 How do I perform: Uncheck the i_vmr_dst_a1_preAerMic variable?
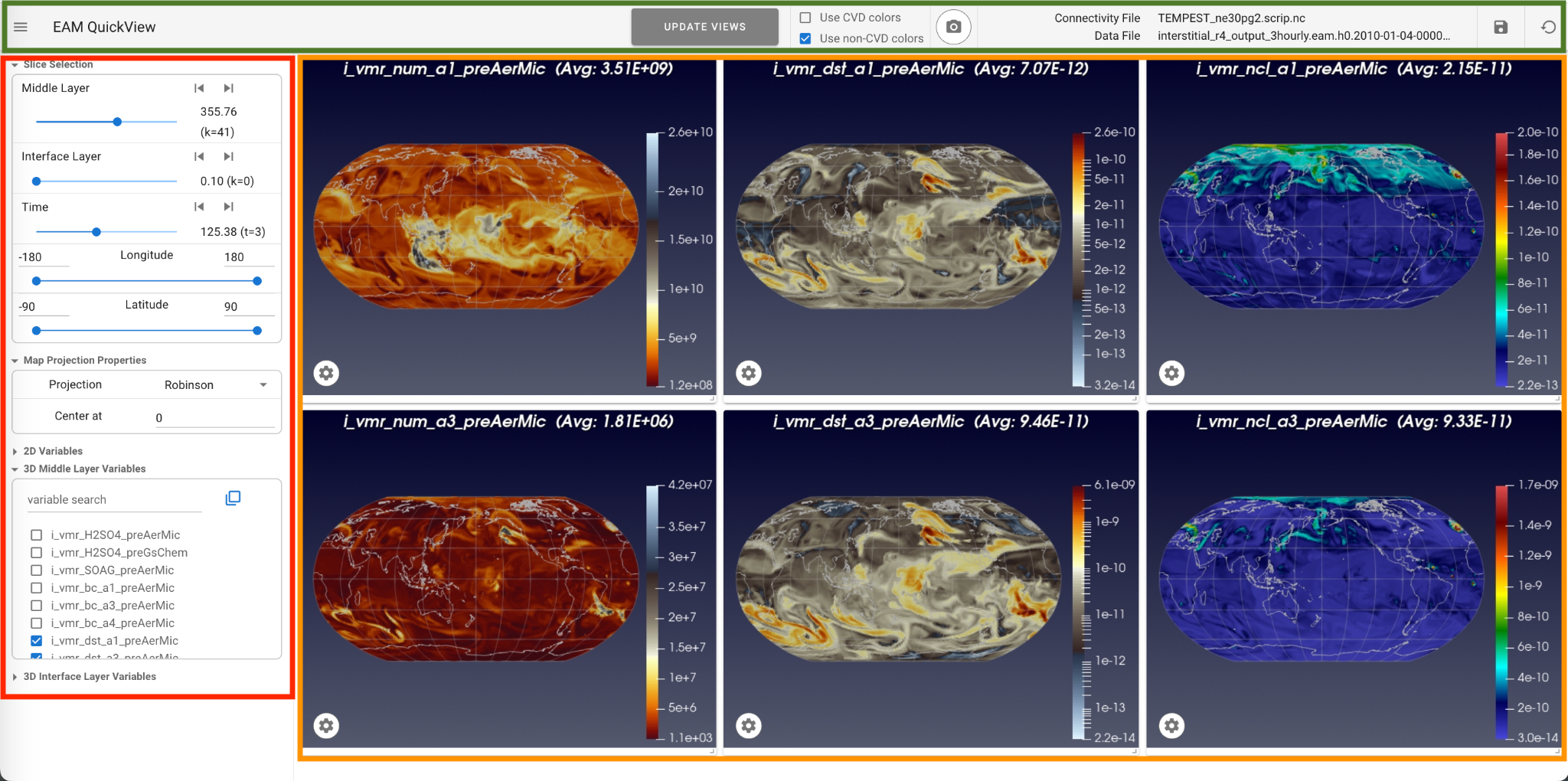click(x=37, y=641)
